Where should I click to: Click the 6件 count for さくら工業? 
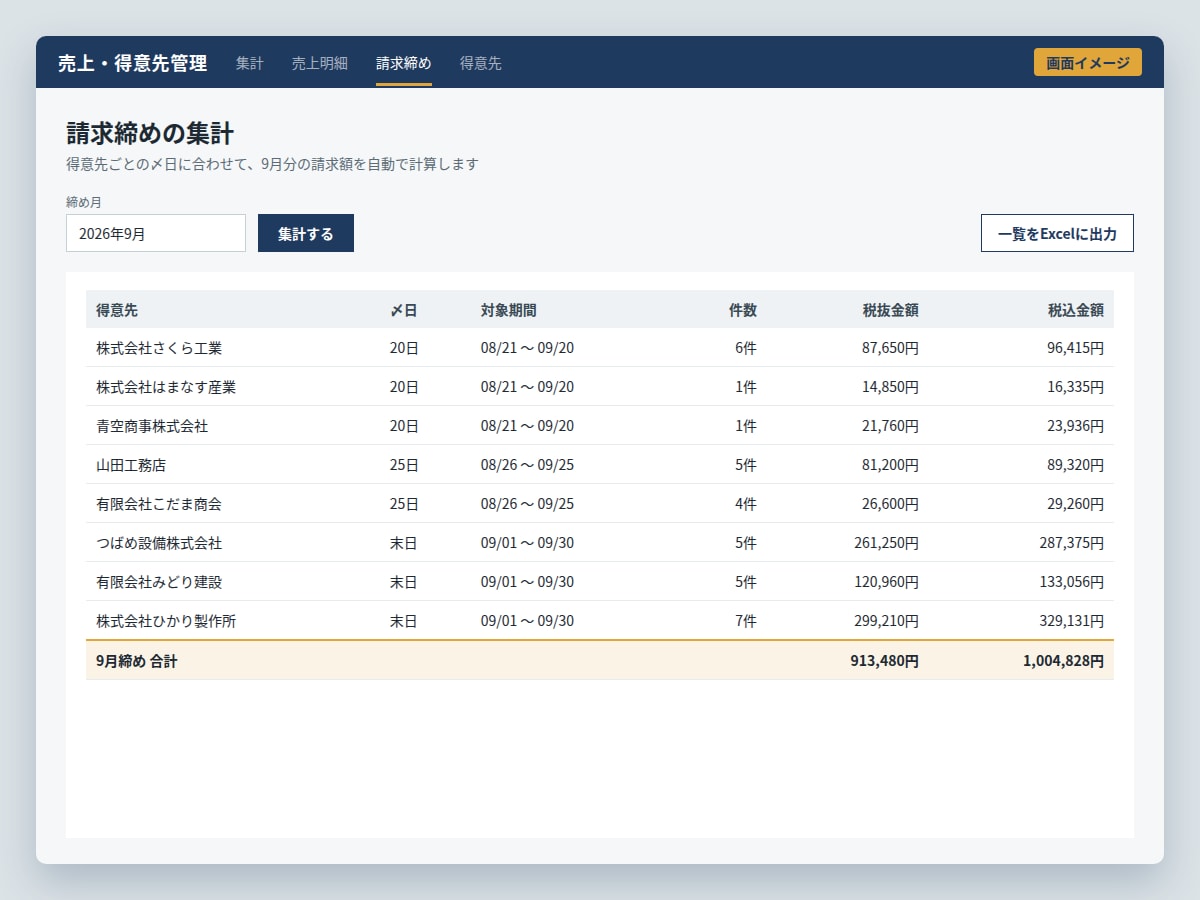746,348
